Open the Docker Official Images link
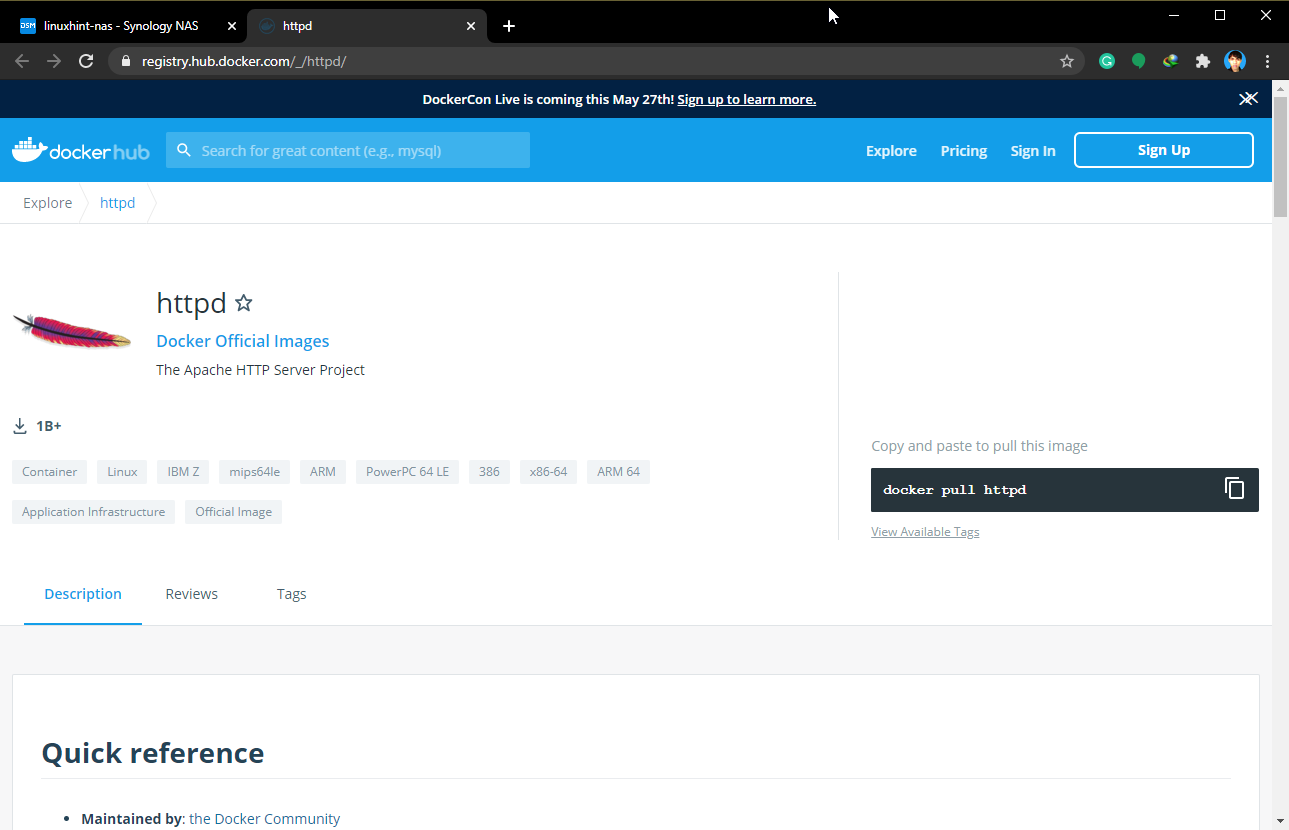1289x830 pixels. pyautogui.click(x=243, y=341)
